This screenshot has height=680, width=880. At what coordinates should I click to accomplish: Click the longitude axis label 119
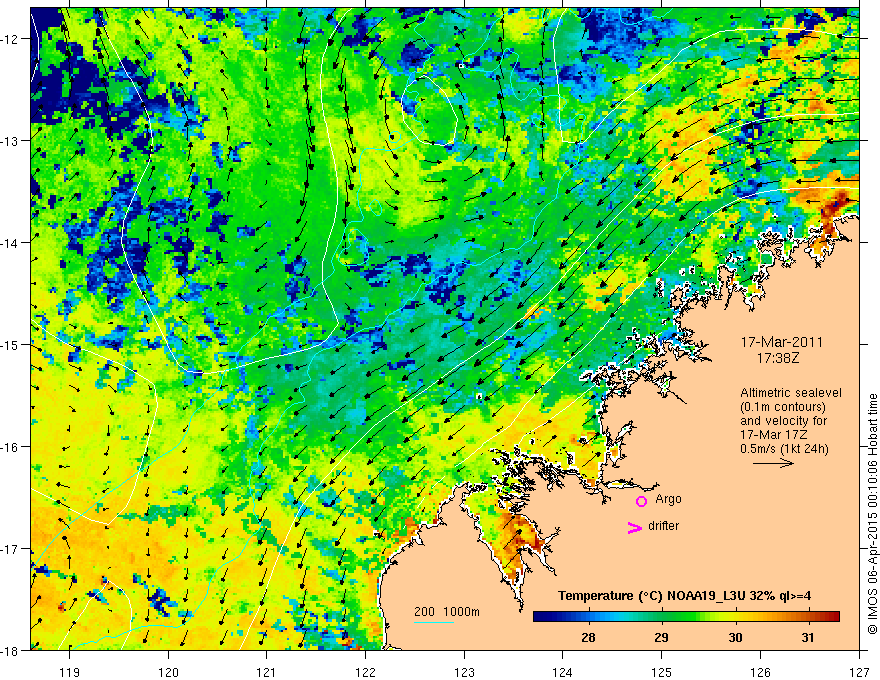tap(70, 672)
